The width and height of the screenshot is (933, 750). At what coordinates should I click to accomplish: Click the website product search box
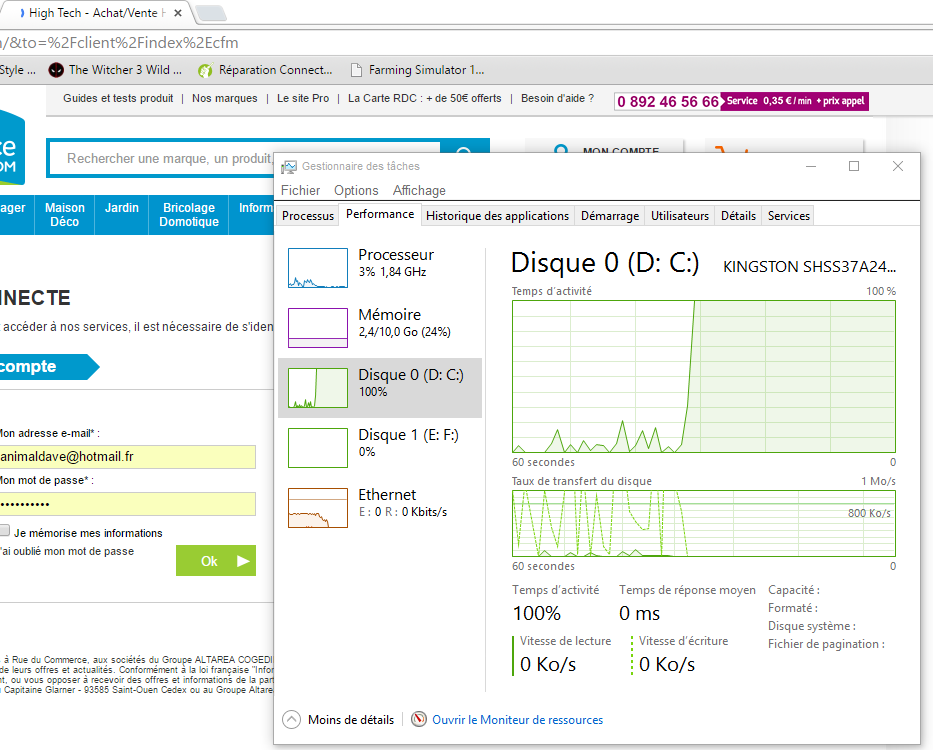click(x=162, y=158)
